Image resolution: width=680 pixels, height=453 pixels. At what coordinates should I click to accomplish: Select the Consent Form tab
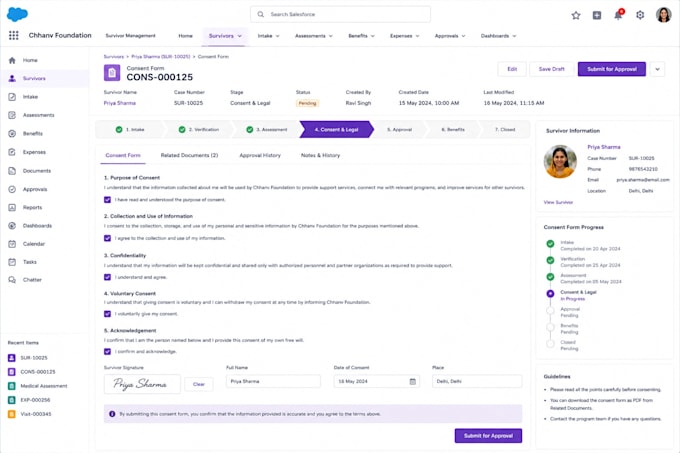coord(123,155)
